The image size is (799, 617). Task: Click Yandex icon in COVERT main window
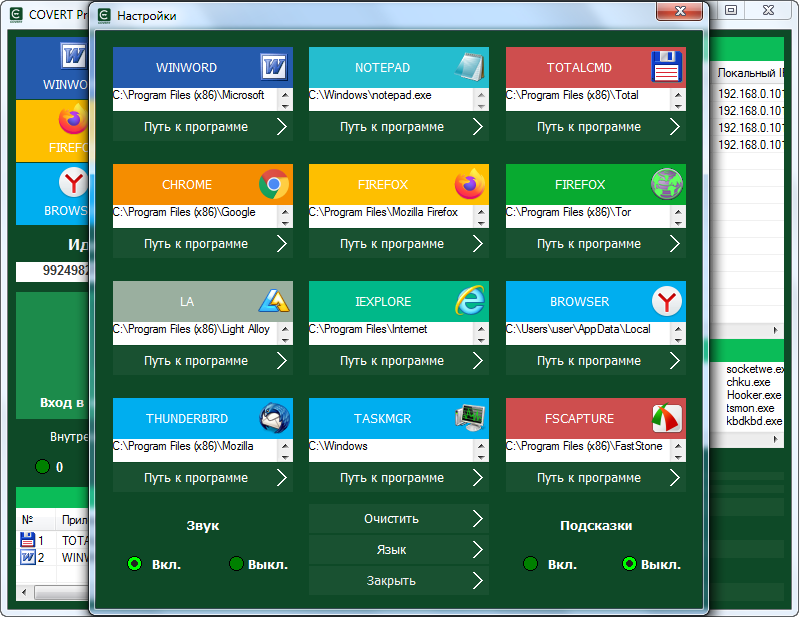click(x=74, y=182)
